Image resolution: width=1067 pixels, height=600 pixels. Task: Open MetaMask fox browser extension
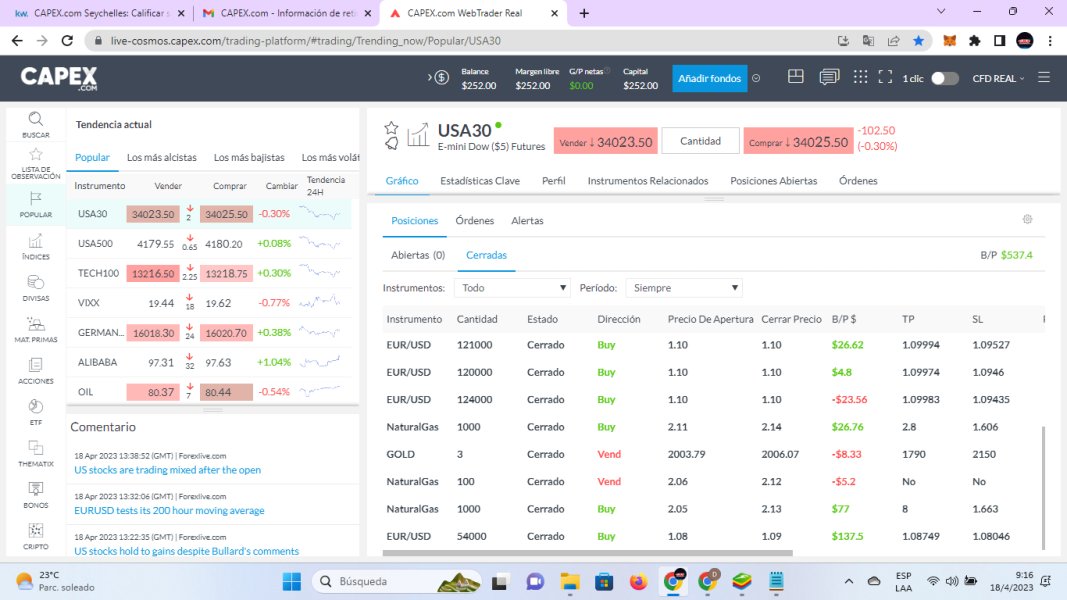[x=949, y=41]
